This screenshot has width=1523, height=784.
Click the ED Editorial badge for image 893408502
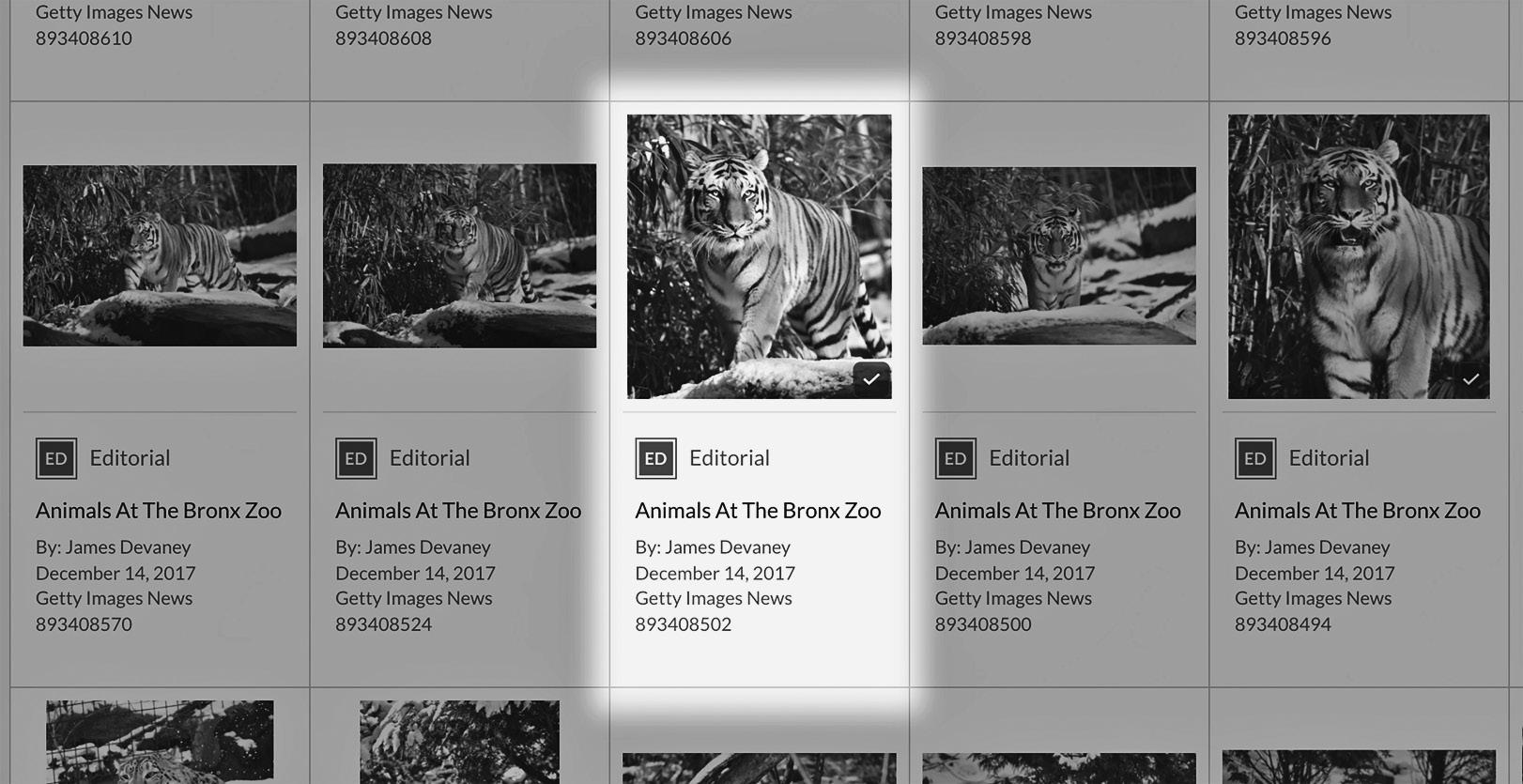[655, 458]
